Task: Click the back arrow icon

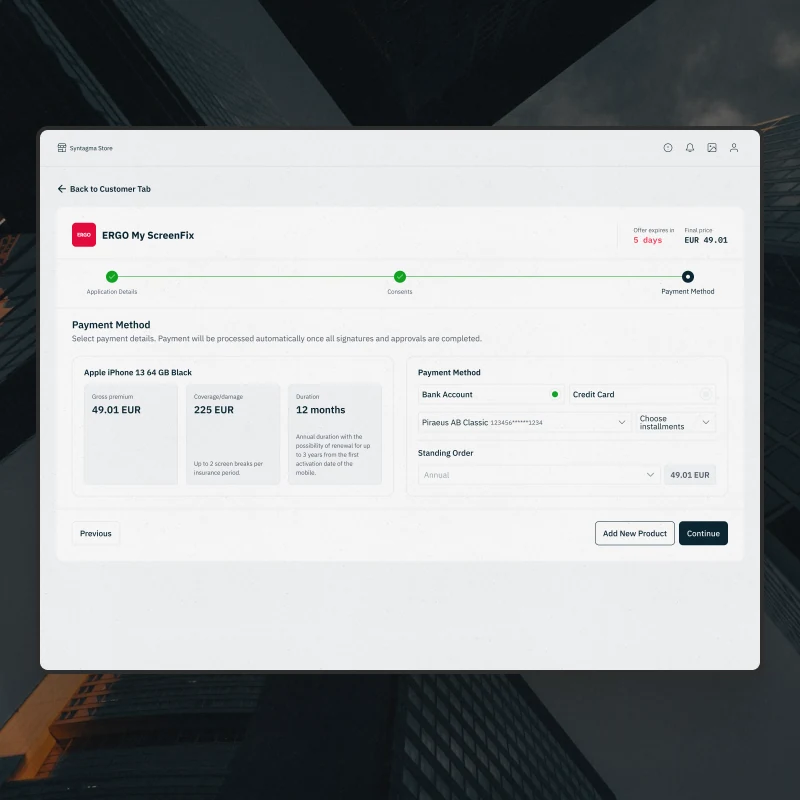Action: pos(62,189)
